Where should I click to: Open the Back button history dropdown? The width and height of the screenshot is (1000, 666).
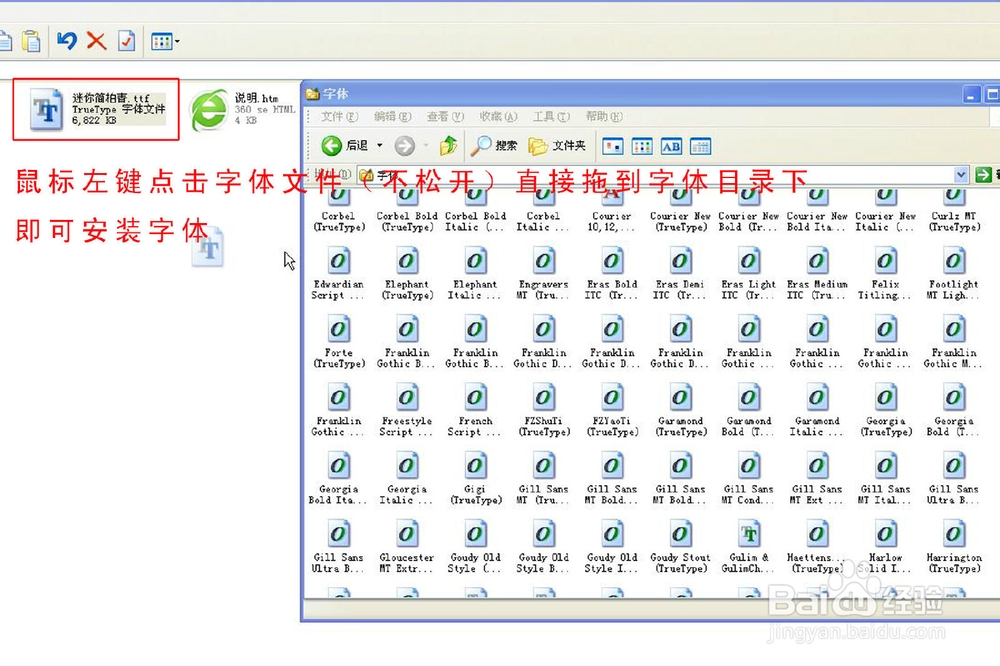pos(380,143)
